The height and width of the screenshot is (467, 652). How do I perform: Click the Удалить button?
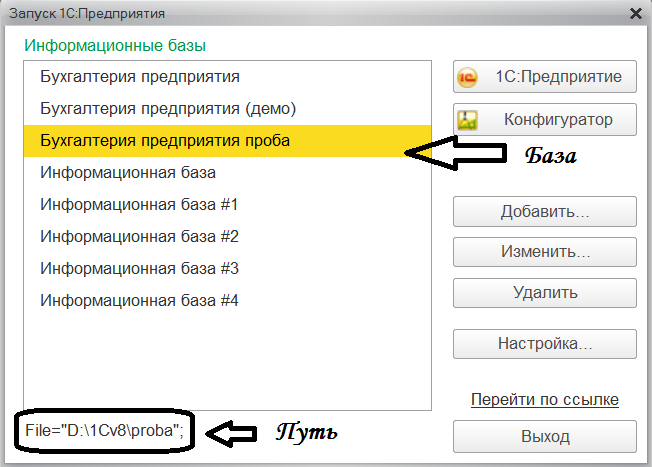coord(545,293)
